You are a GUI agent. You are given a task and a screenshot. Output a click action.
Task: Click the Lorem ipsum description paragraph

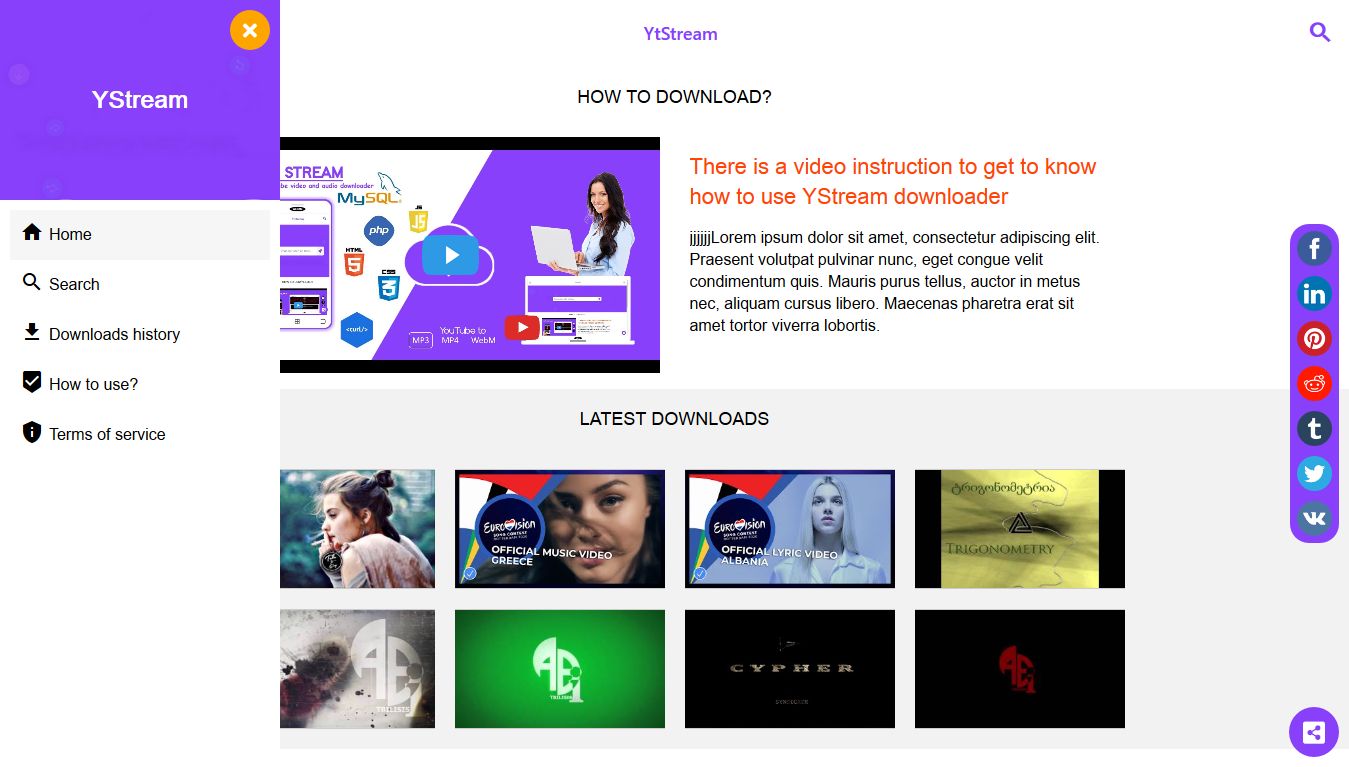(x=895, y=281)
